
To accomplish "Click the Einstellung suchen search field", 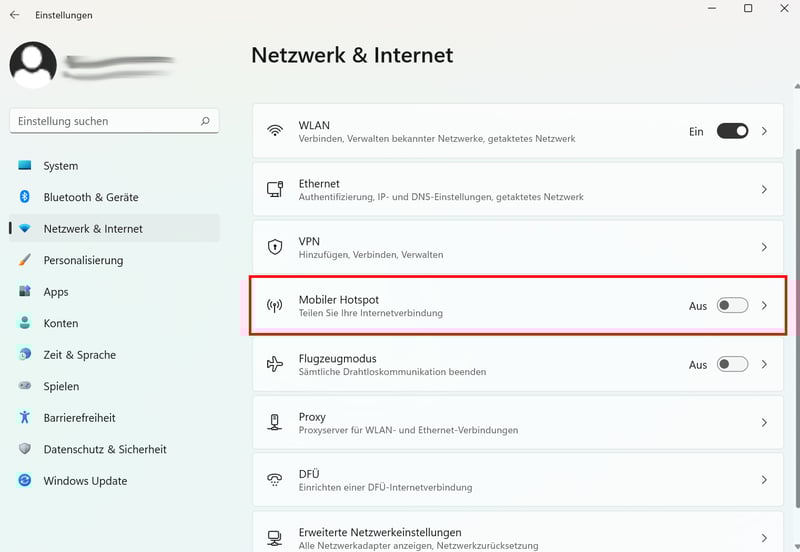I will (x=105, y=122).
